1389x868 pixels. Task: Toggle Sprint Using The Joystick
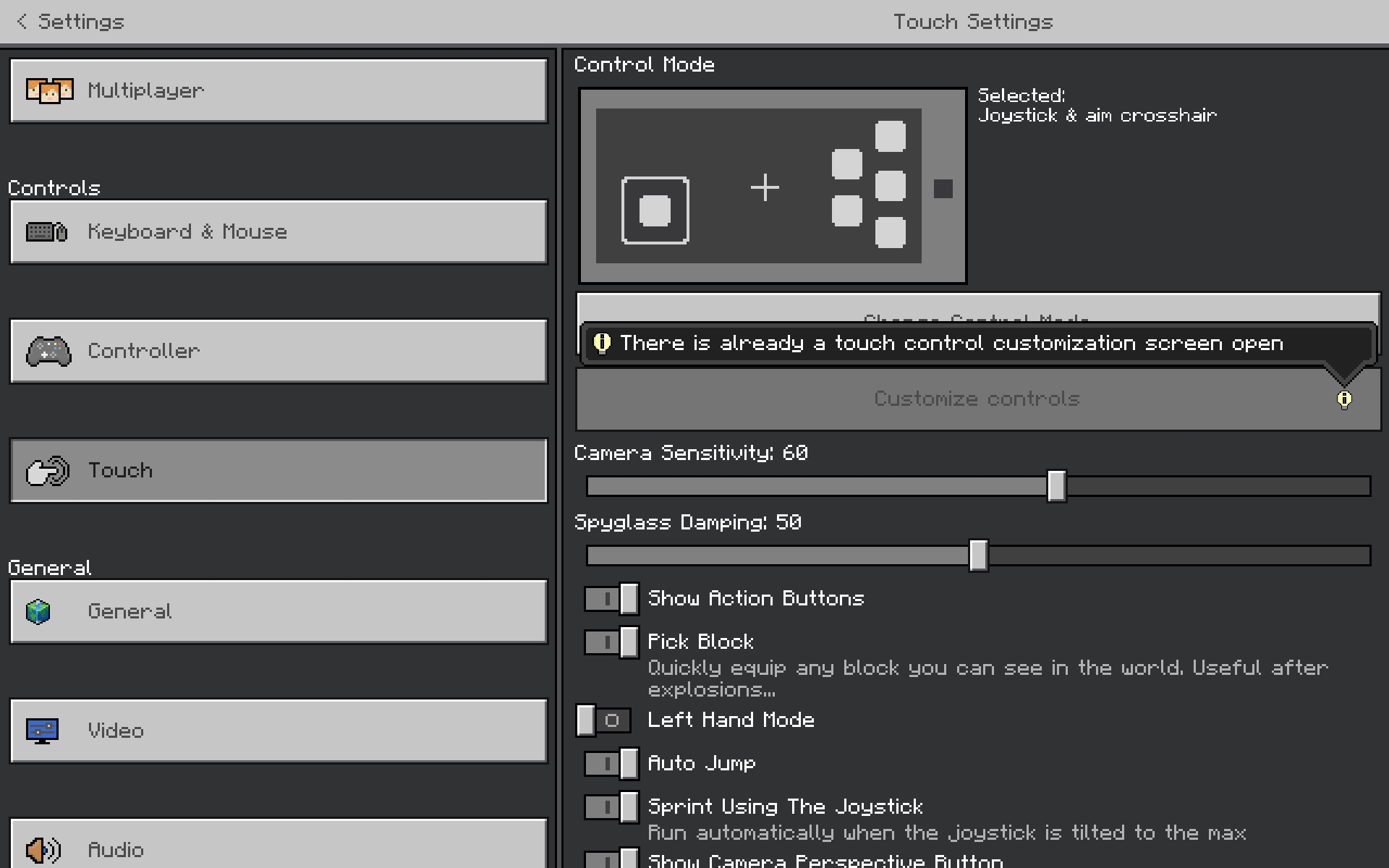coord(611,807)
